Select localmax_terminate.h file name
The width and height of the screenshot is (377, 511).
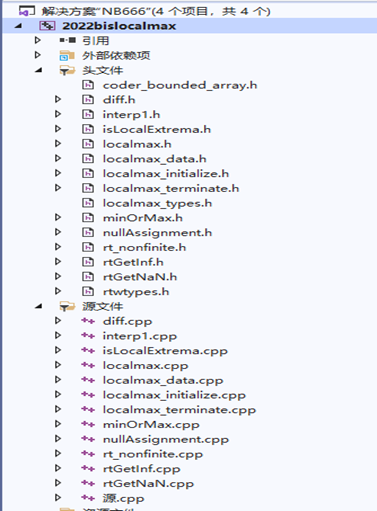click(x=171, y=188)
